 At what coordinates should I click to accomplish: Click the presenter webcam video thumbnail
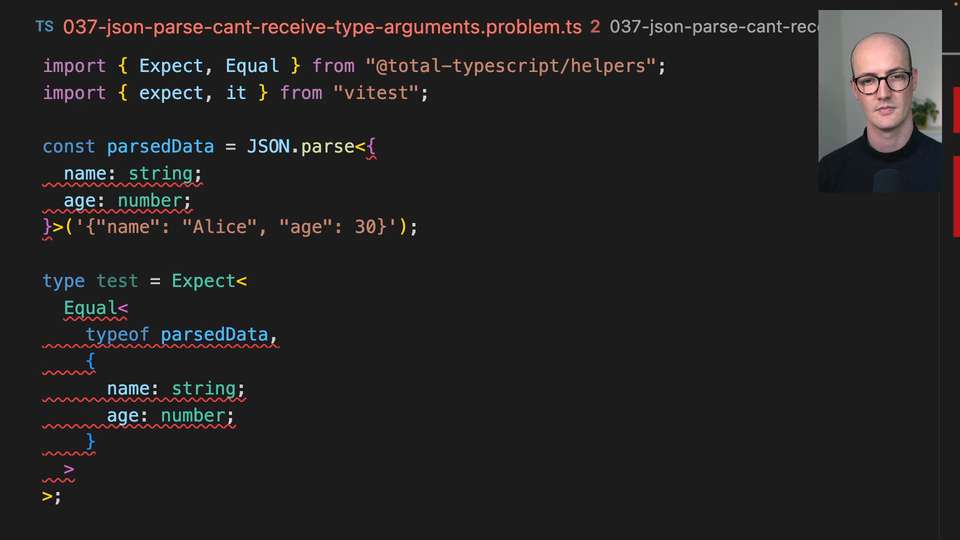(x=879, y=101)
